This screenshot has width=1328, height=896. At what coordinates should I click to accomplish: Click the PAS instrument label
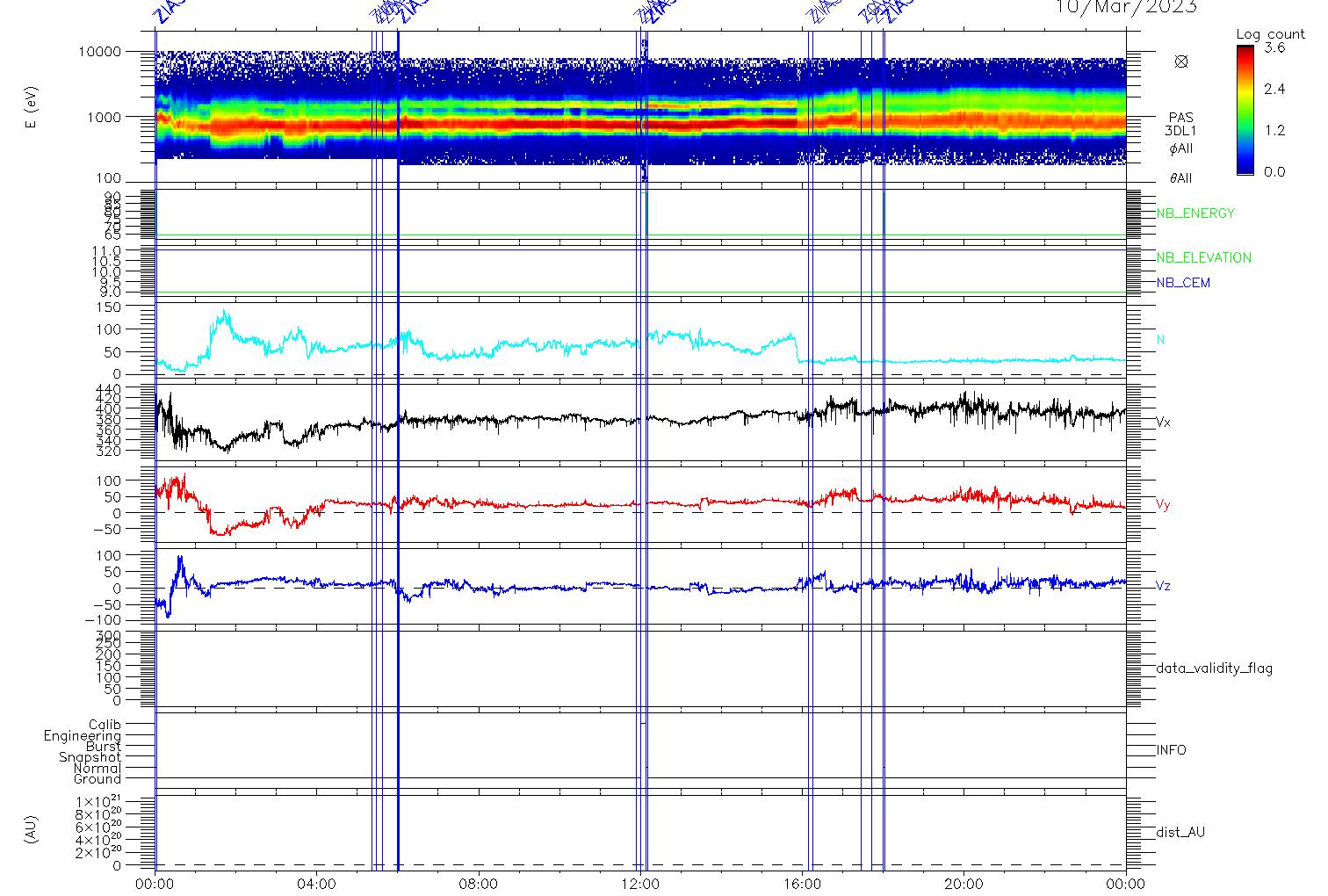tap(1181, 118)
